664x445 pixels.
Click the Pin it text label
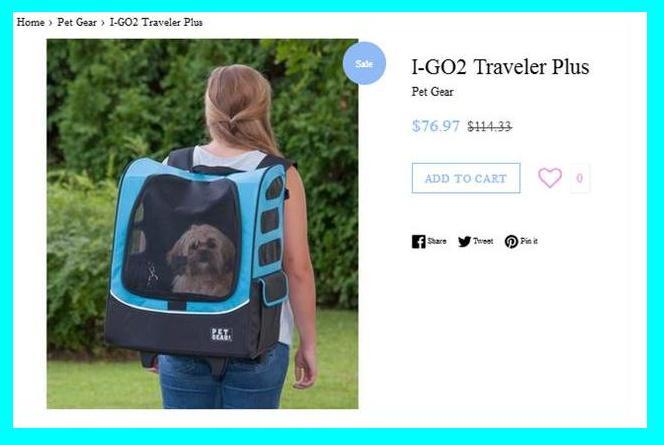point(529,241)
